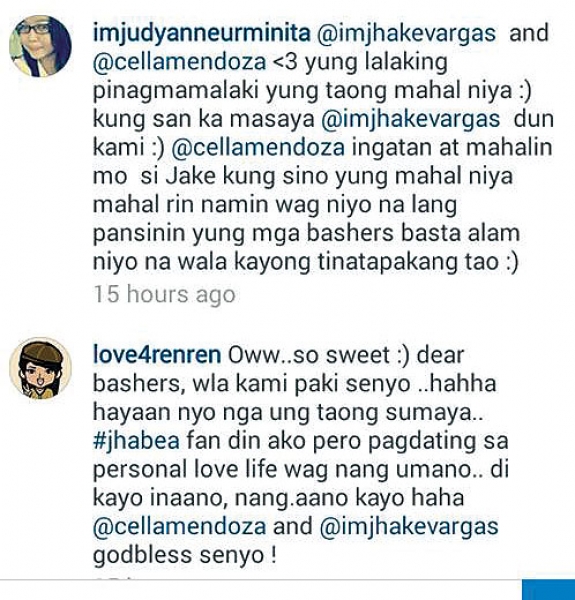The height and width of the screenshot is (600, 575).
Task: Tap the cut-off timestamp below love4renren's comment
Action: (115, 577)
